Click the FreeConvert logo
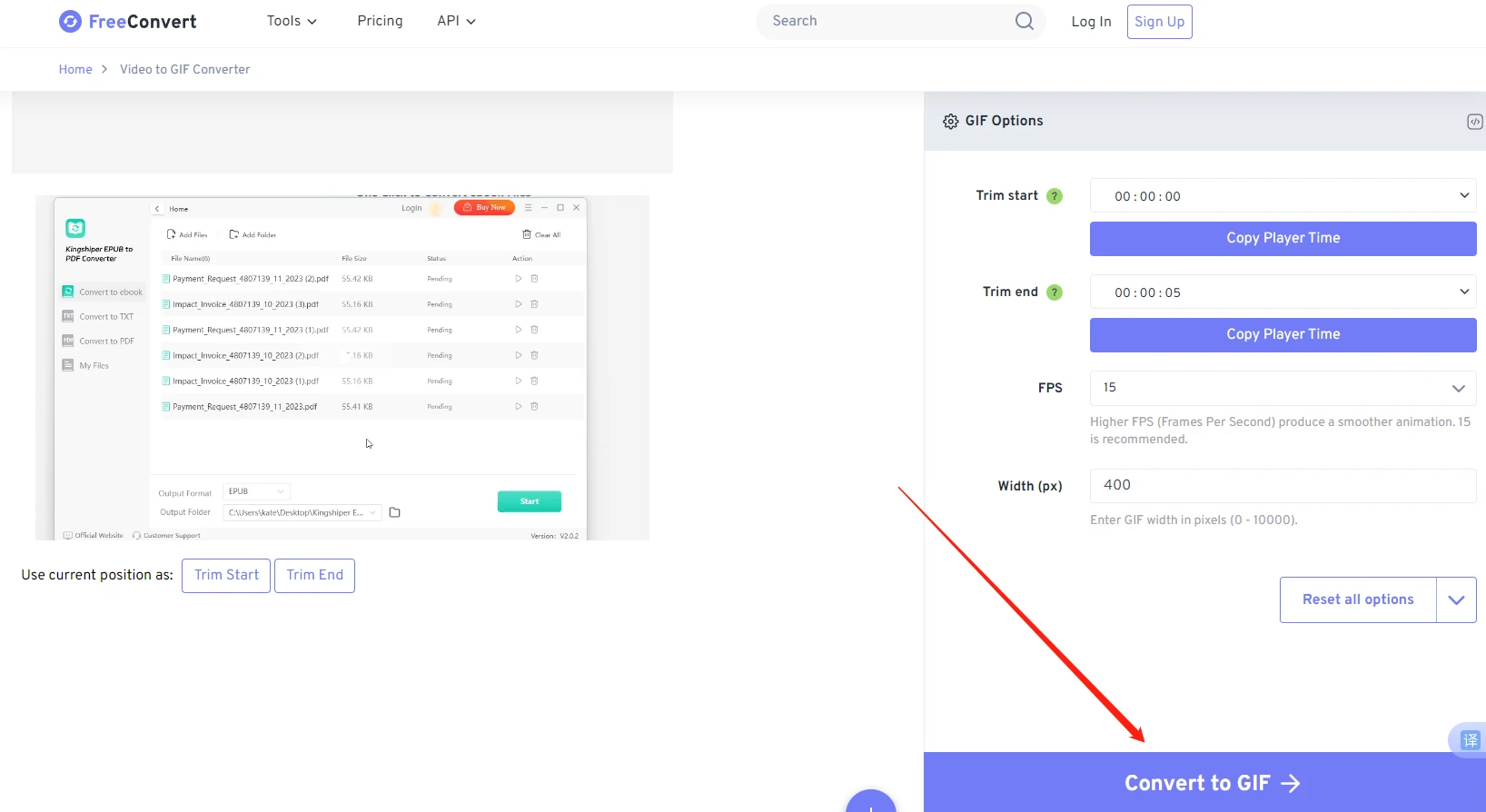The width and height of the screenshot is (1486, 812). pos(127,21)
